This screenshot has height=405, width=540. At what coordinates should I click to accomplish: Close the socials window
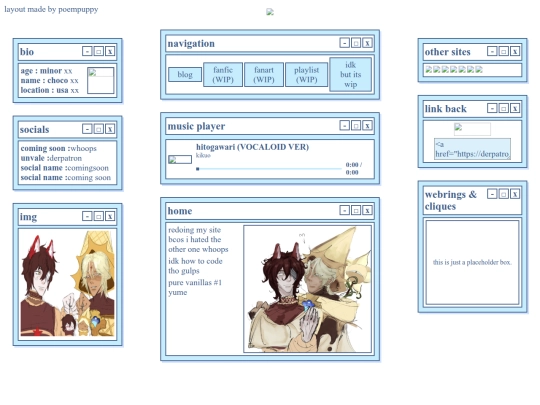click(x=110, y=129)
